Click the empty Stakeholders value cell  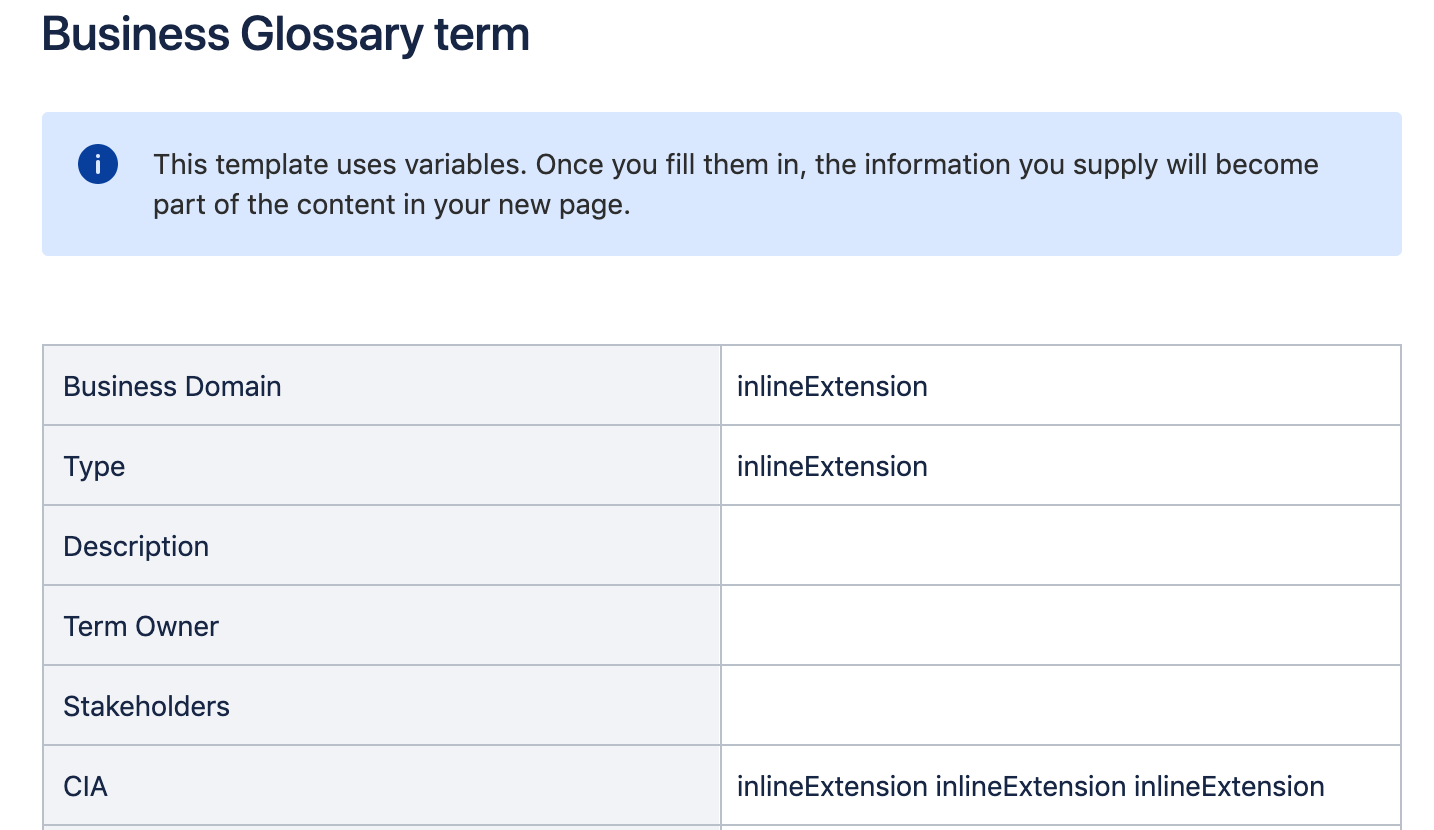(x=1060, y=706)
